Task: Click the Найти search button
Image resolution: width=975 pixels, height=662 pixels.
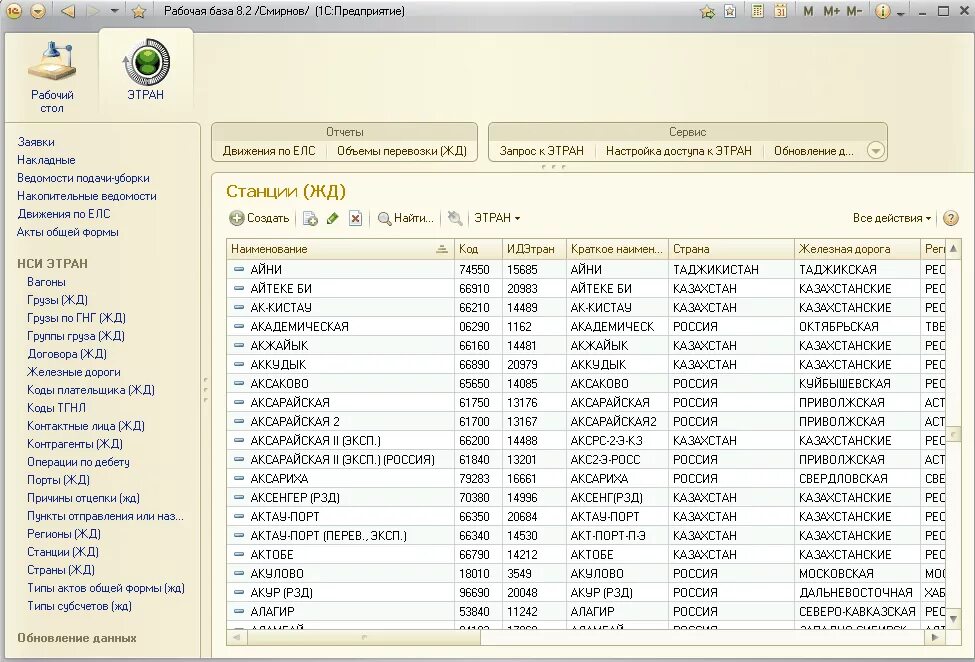Action: 405,218
